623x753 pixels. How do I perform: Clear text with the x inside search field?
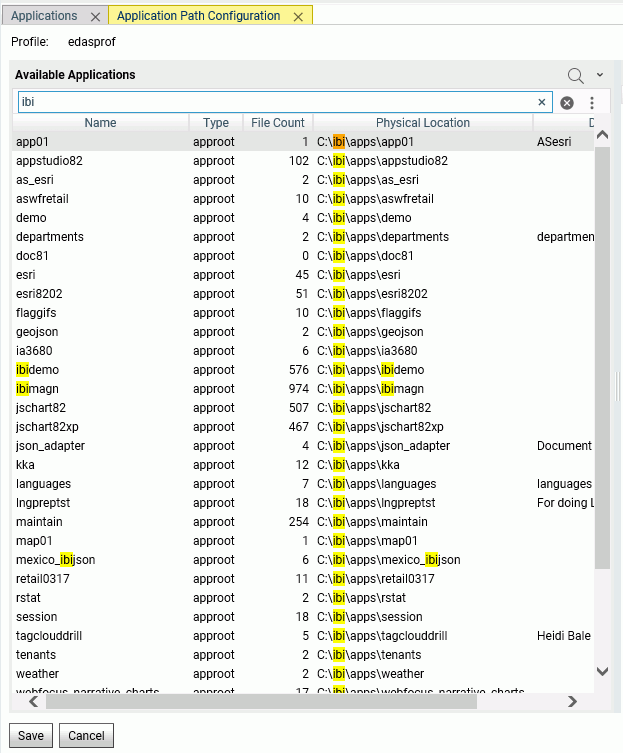(542, 102)
